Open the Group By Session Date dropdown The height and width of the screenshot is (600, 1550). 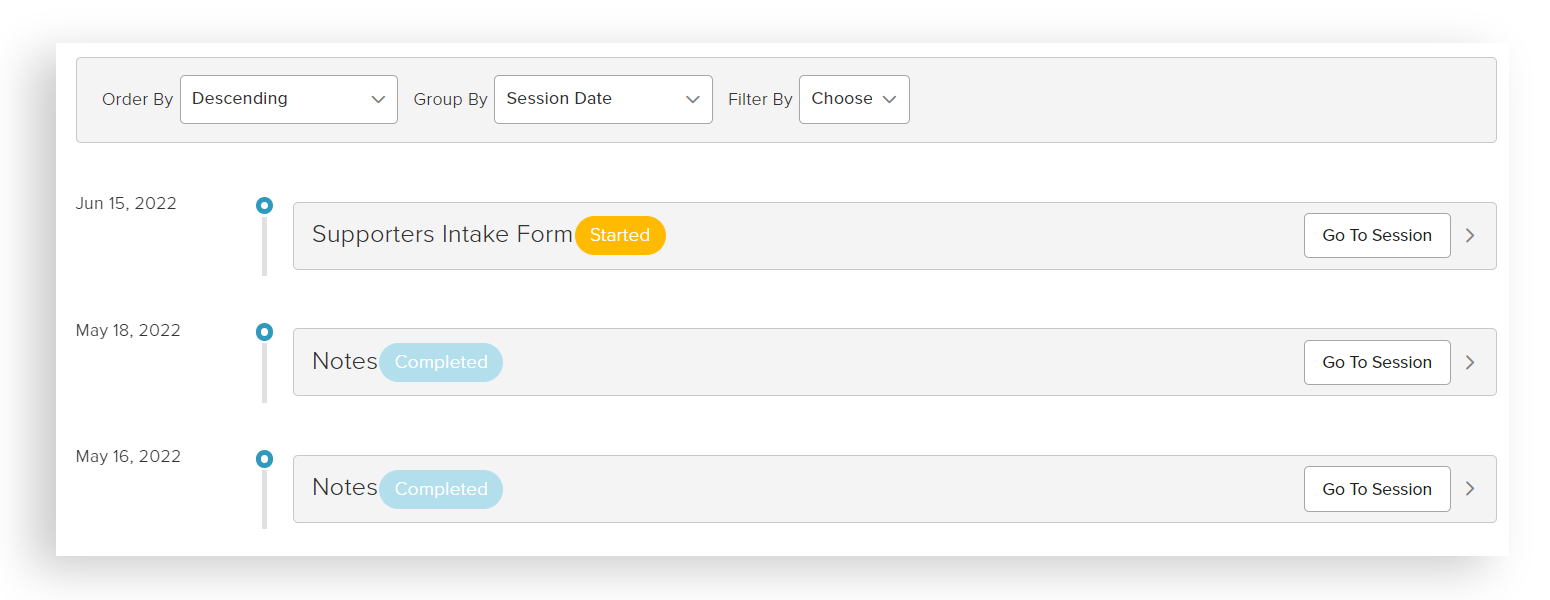click(x=602, y=99)
